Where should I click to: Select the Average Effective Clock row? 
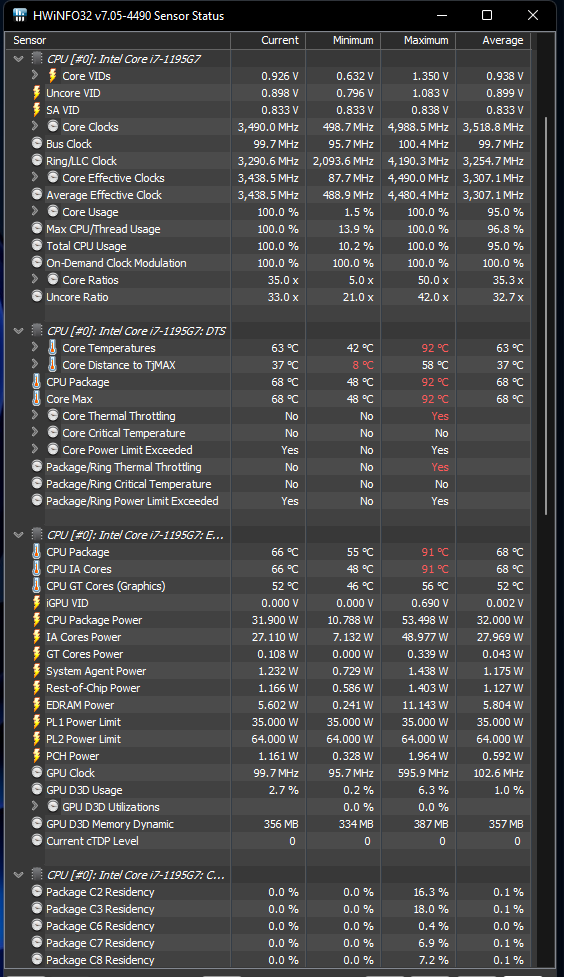268,195
